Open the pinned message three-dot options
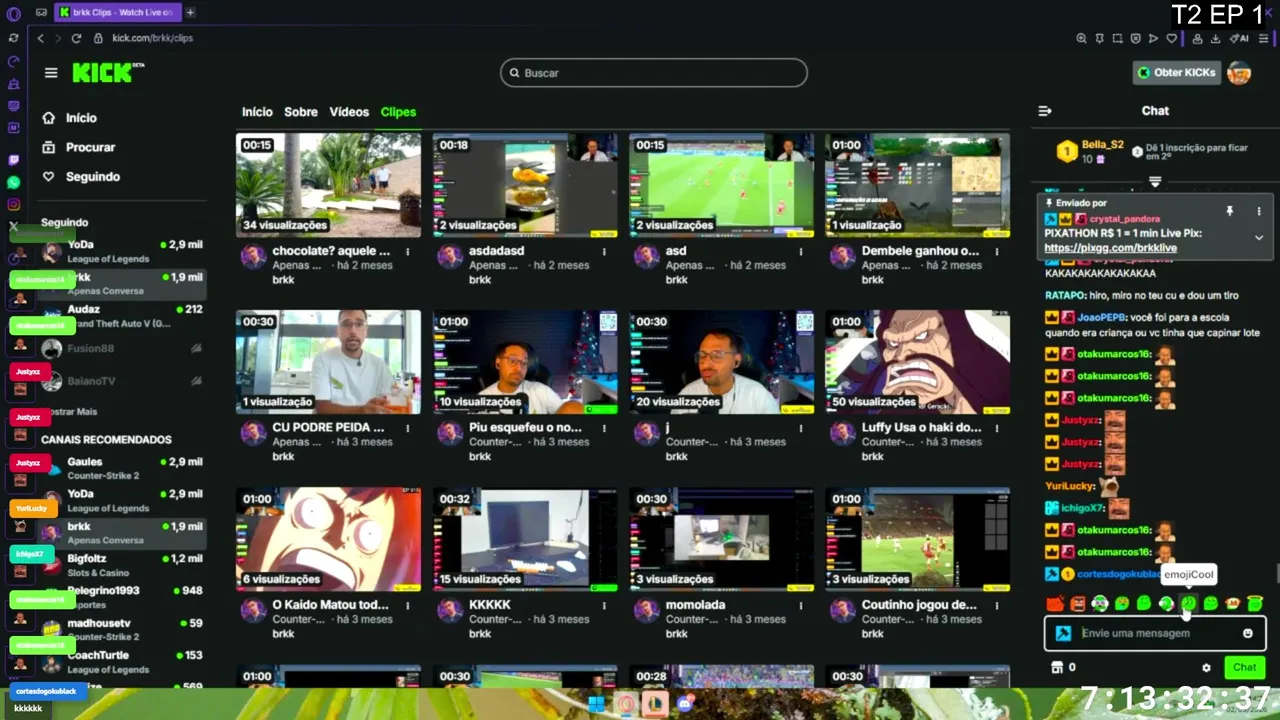Viewport: 1280px width, 720px height. tap(1259, 211)
